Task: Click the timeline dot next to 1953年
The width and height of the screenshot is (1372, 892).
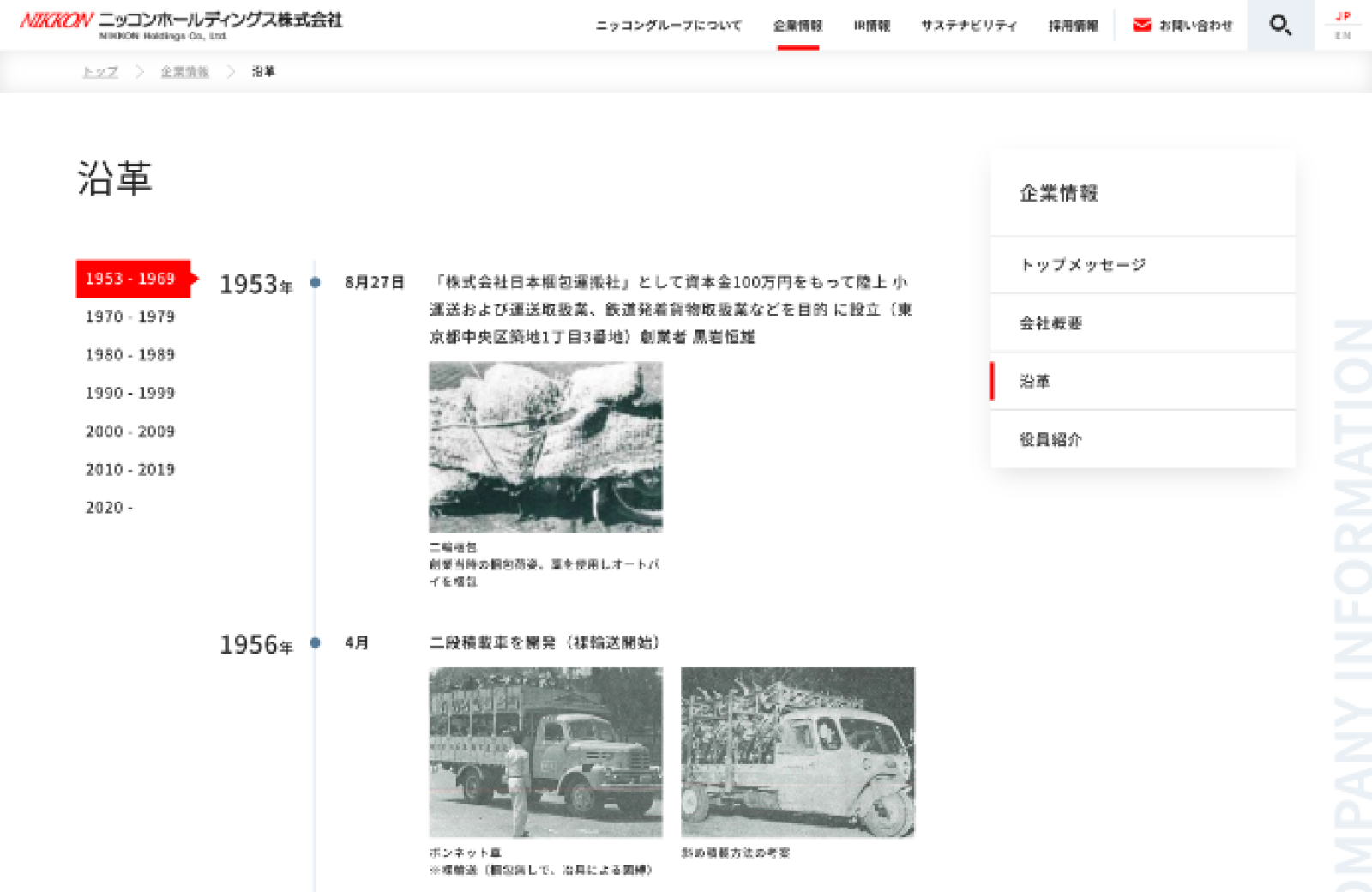Action: click(316, 283)
